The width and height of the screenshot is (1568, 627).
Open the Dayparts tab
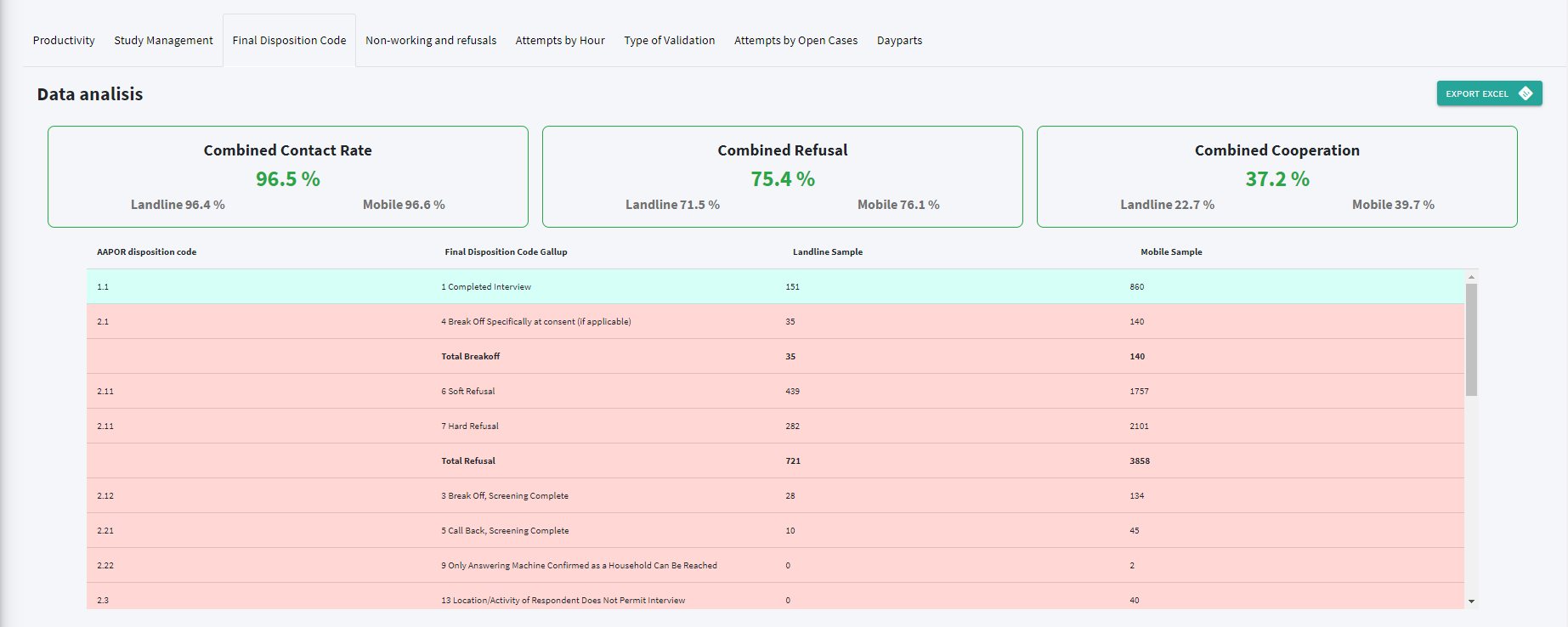(x=899, y=40)
